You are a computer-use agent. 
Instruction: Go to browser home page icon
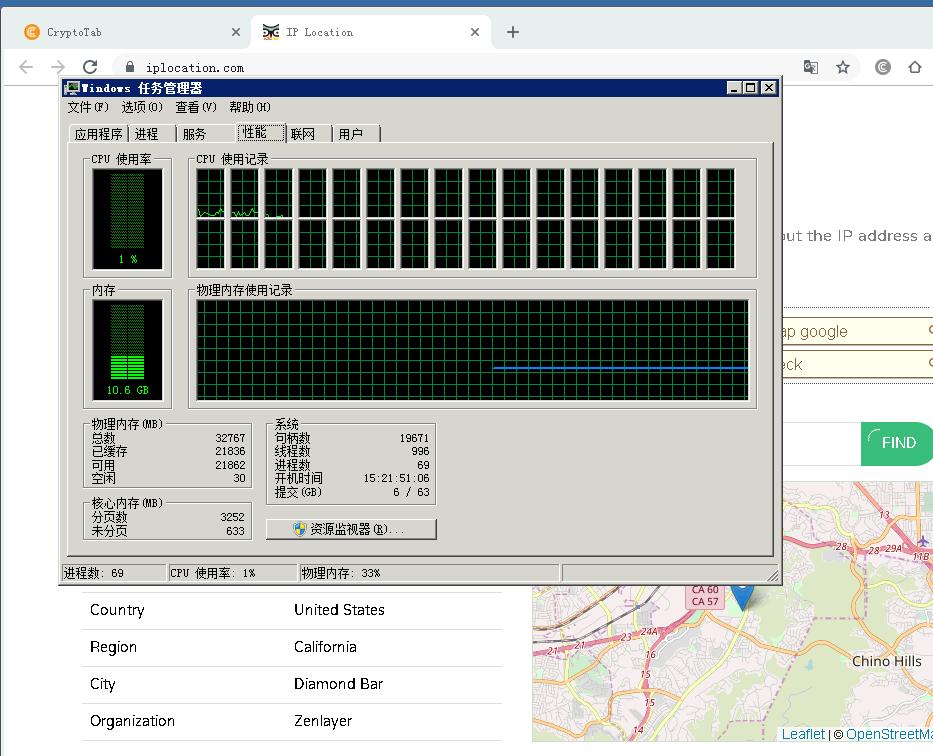point(915,67)
